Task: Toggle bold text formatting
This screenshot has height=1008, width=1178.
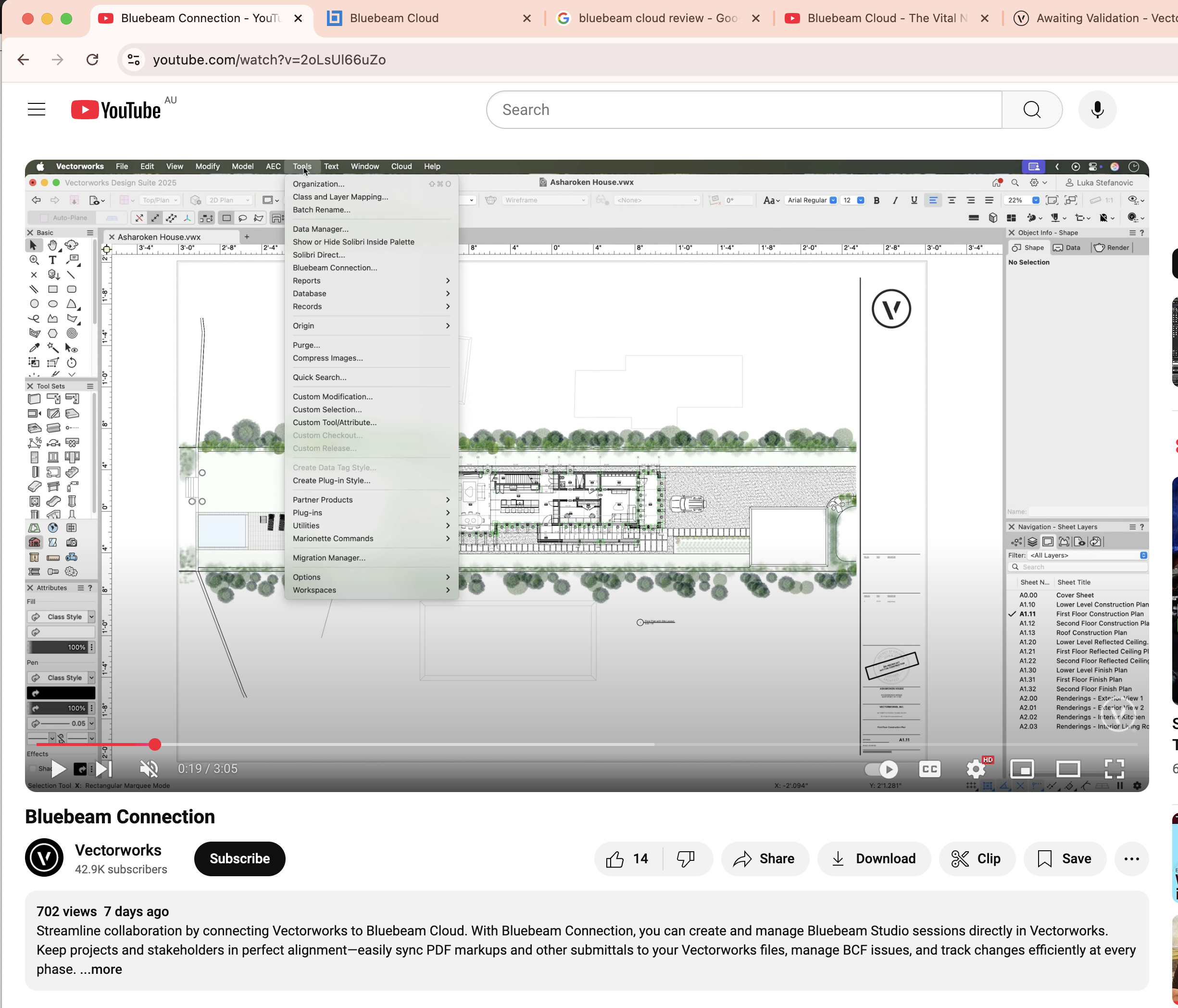Action: (877, 200)
